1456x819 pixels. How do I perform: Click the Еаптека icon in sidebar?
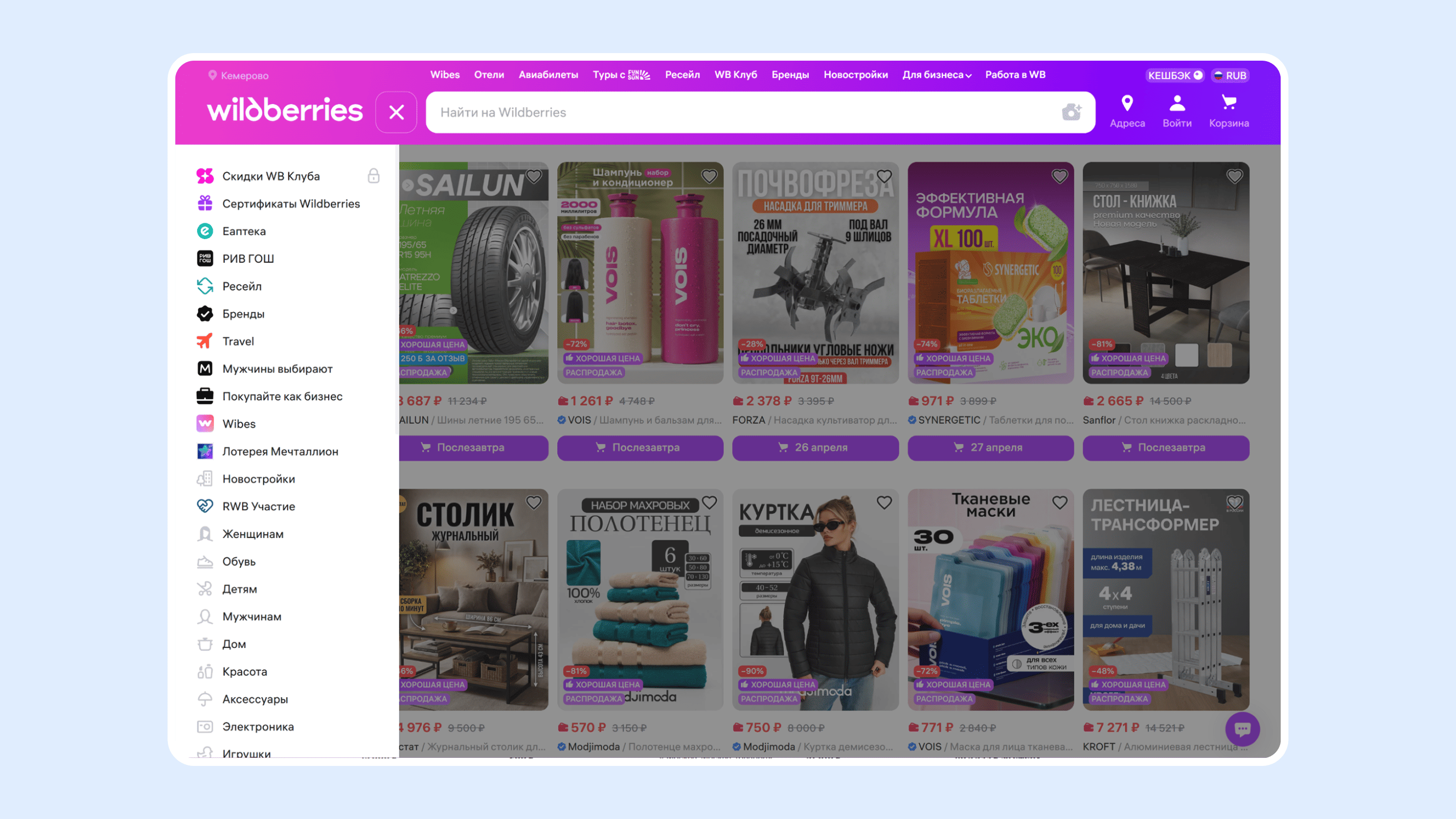pyautogui.click(x=205, y=231)
